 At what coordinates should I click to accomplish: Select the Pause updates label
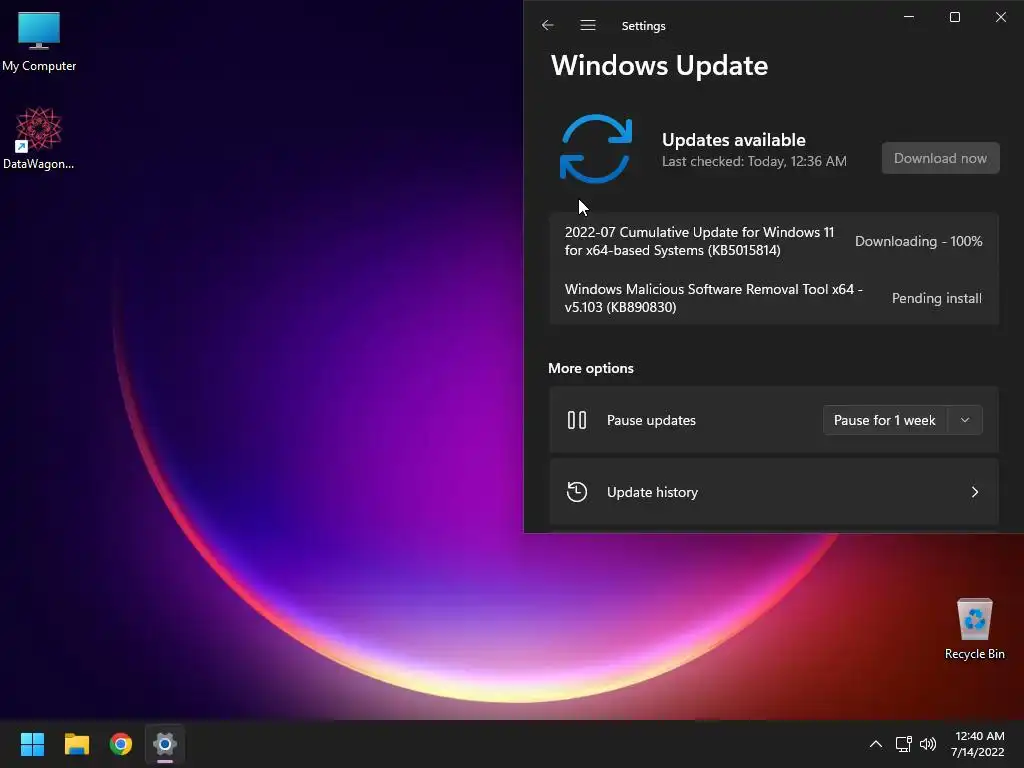click(651, 421)
